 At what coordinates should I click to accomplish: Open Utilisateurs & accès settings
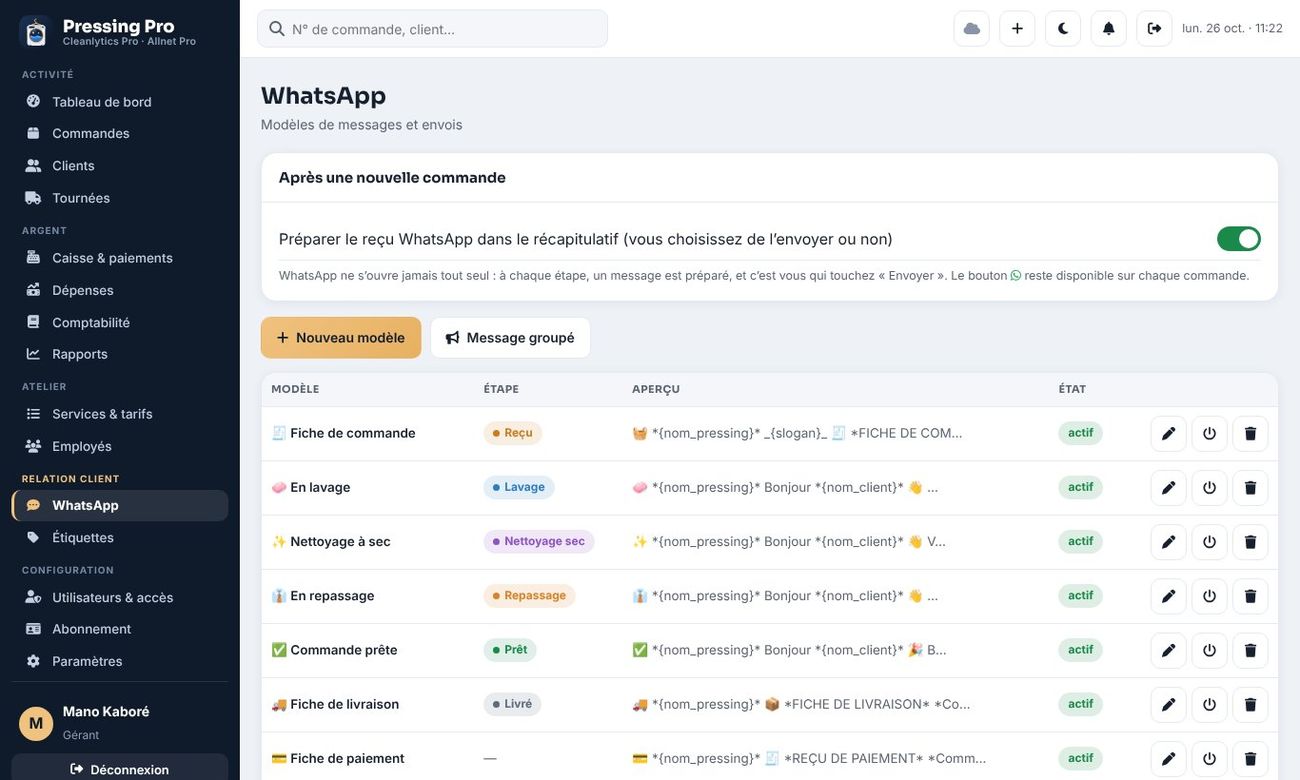pos(120,597)
